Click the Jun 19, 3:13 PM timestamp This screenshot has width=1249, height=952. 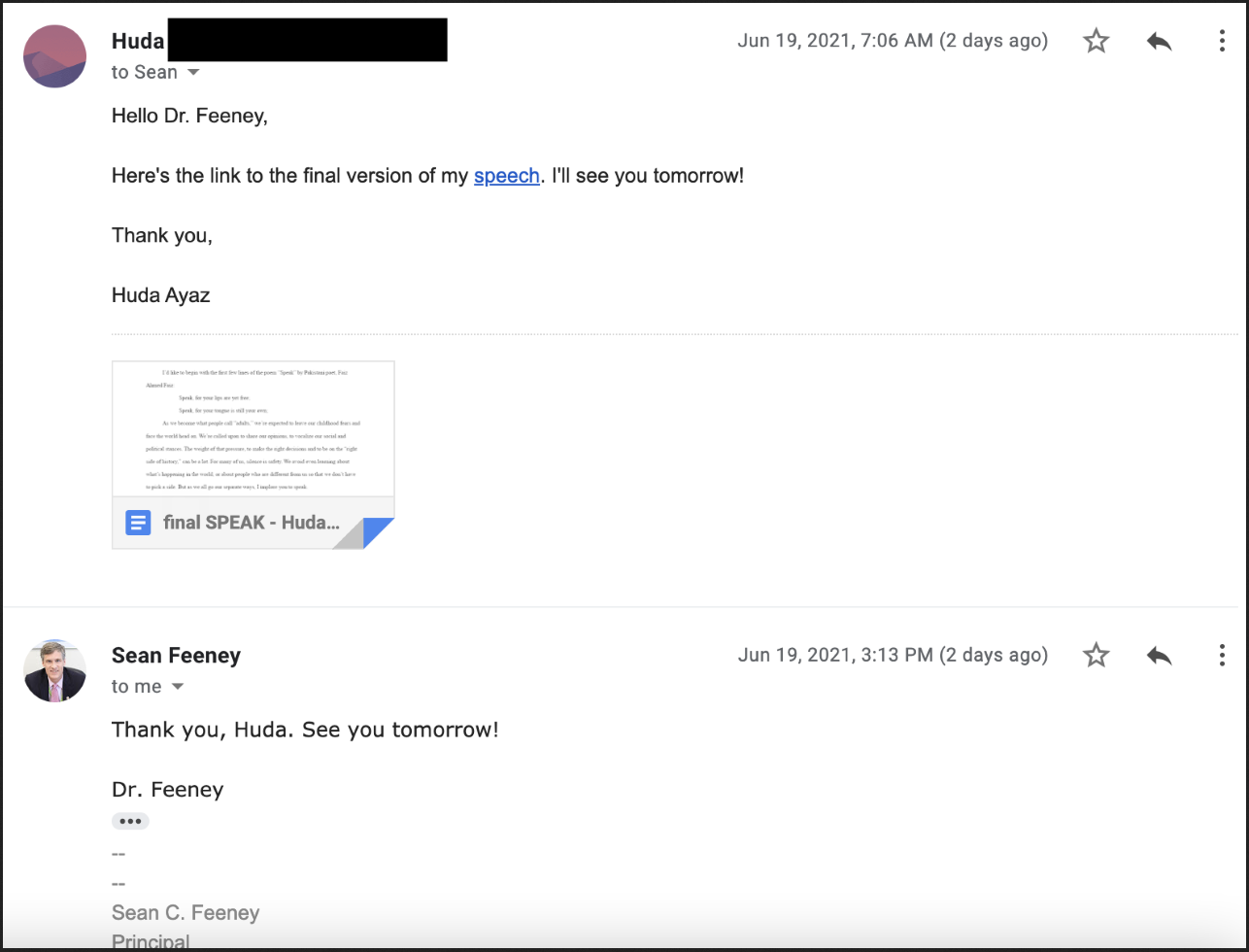pyautogui.click(x=893, y=656)
